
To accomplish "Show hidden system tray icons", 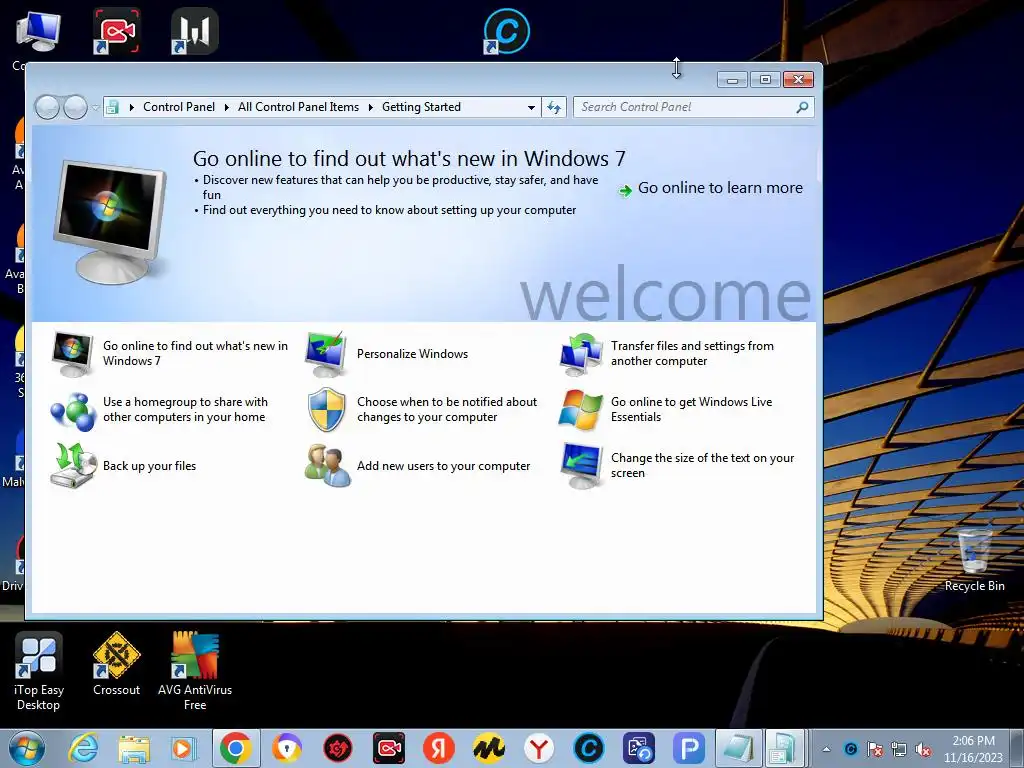I will (826, 749).
